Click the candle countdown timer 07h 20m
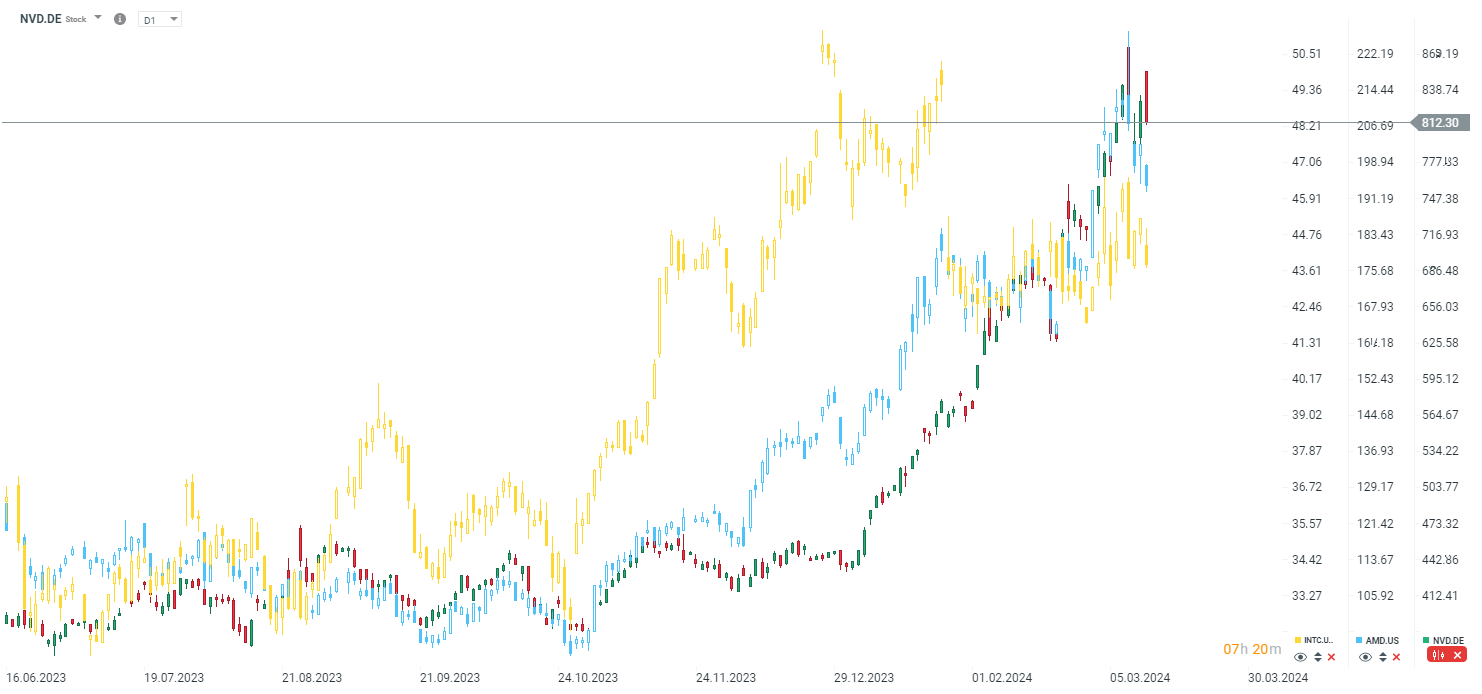The height and width of the screenshot is (694, 1482). (x=1252, y=650)
